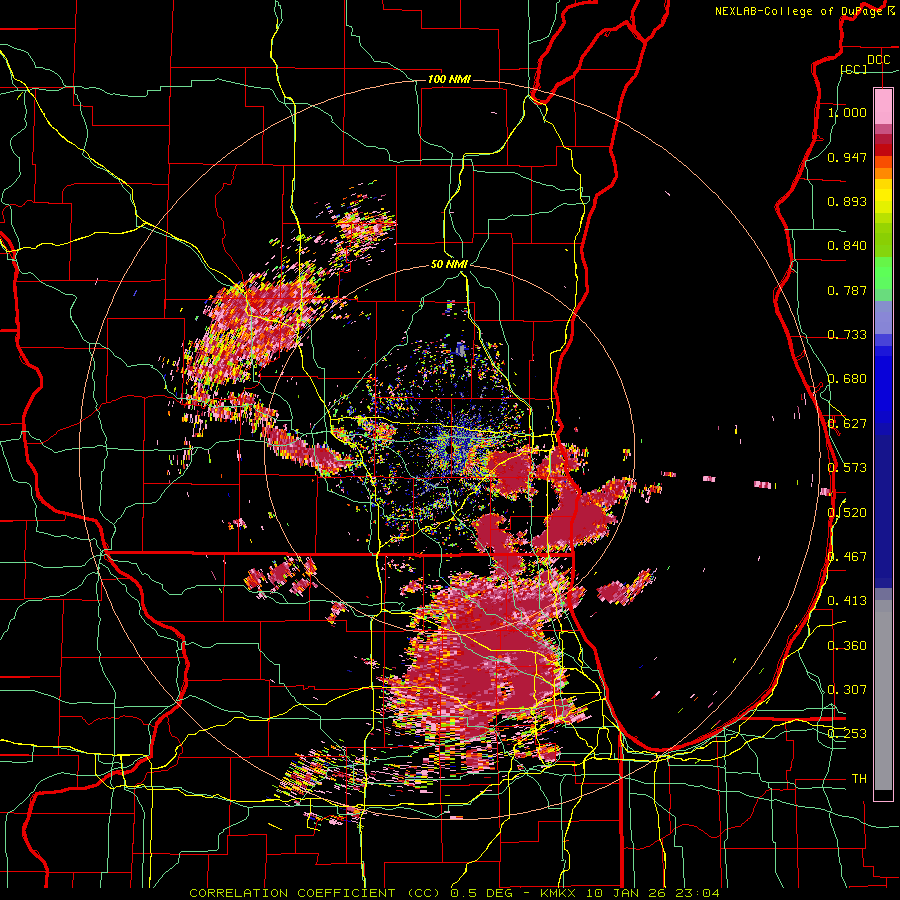
Task: Click the 50 NMI range ring label
Action: point(449,264)
